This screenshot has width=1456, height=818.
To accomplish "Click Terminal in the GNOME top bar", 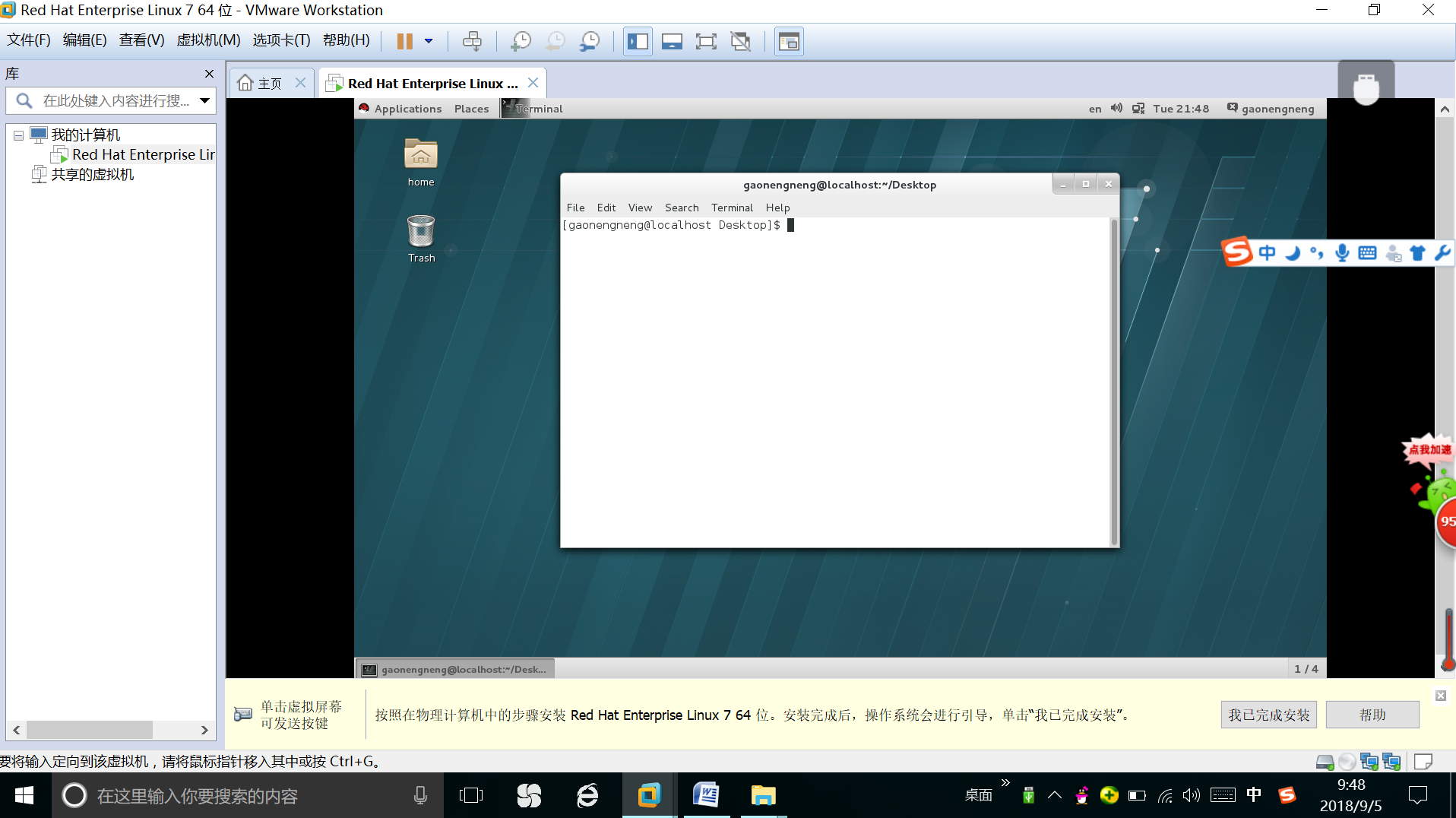I will (x=533, y=109).
